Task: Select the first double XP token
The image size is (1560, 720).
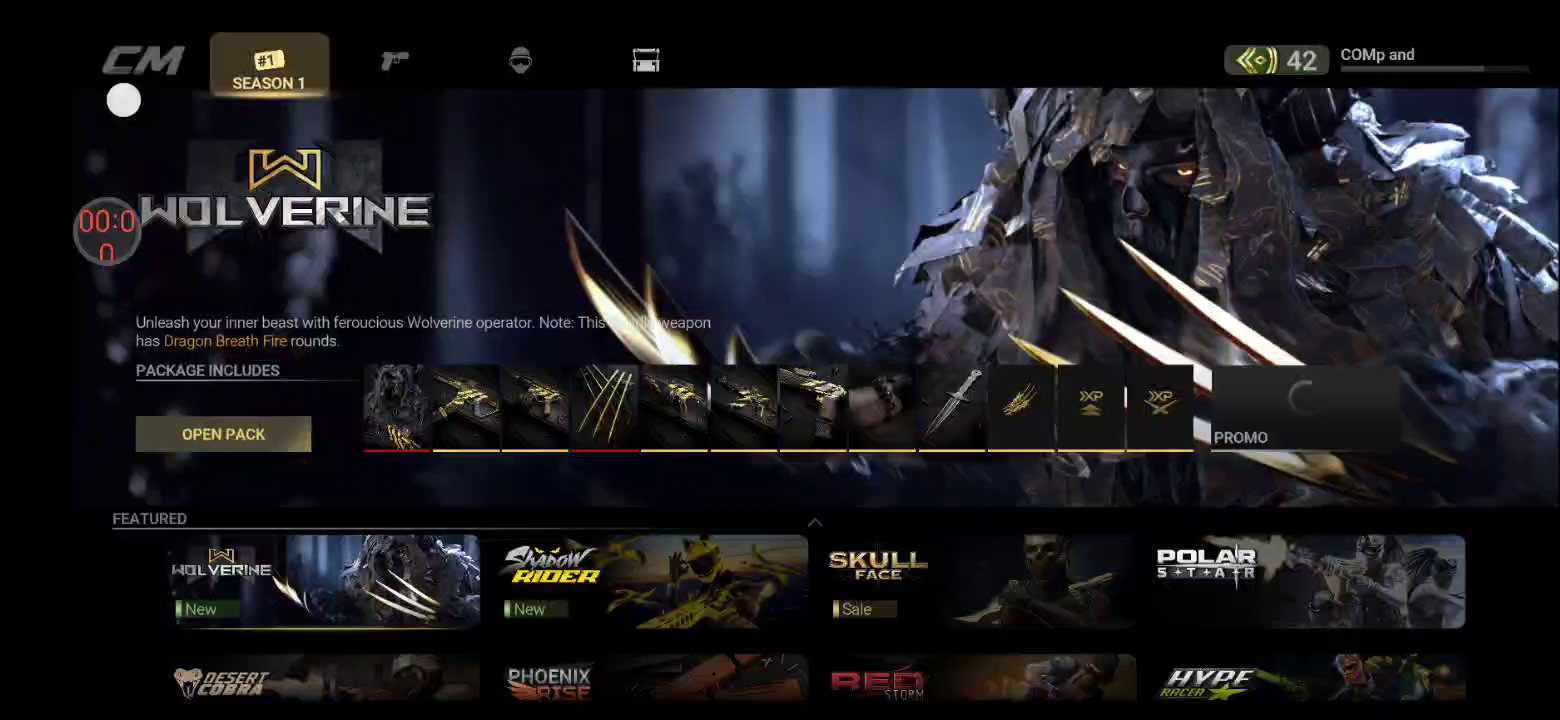Action: [1090, 408]
